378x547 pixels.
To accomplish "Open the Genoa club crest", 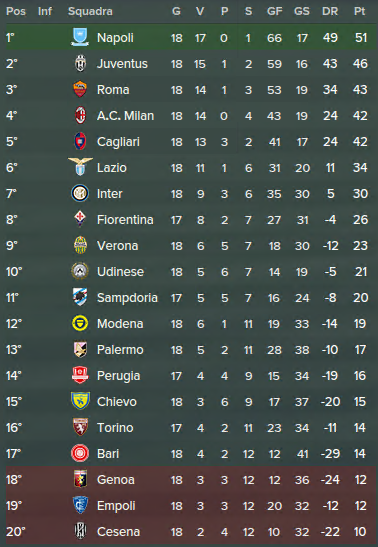I will point(80,479).
